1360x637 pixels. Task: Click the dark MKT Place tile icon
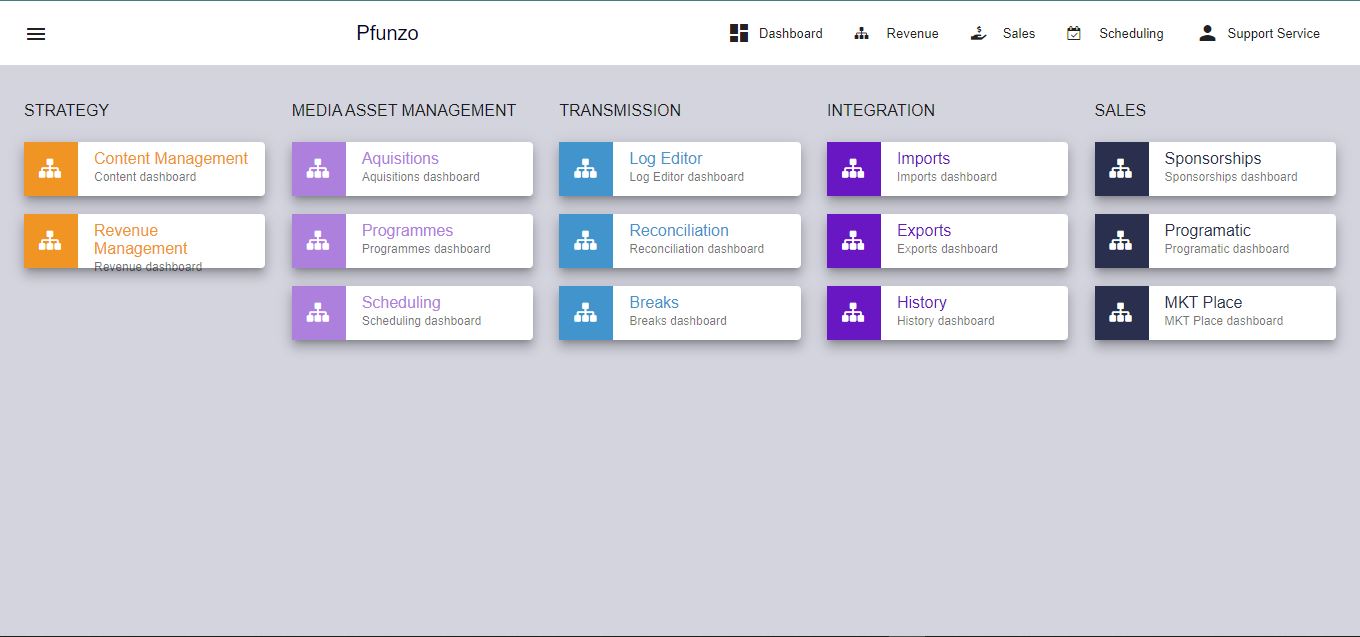[x=1121, y=313]
